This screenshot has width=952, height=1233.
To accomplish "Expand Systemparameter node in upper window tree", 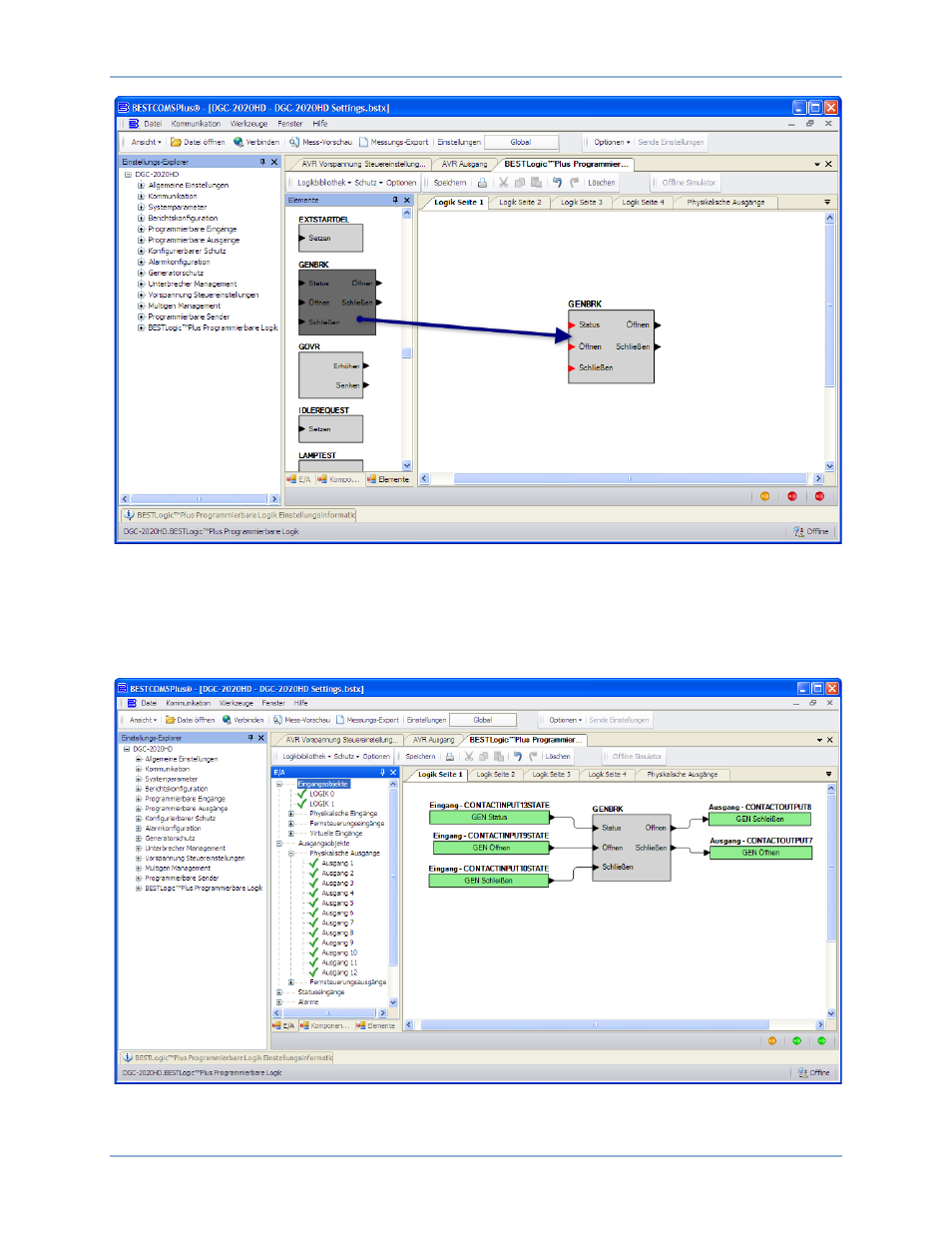I will pos(141,208).
